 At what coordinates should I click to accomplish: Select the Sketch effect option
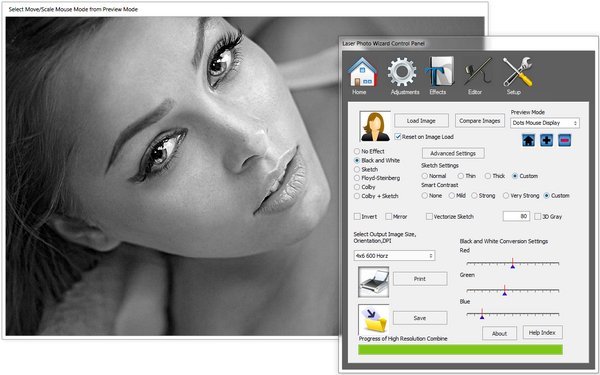366,169
